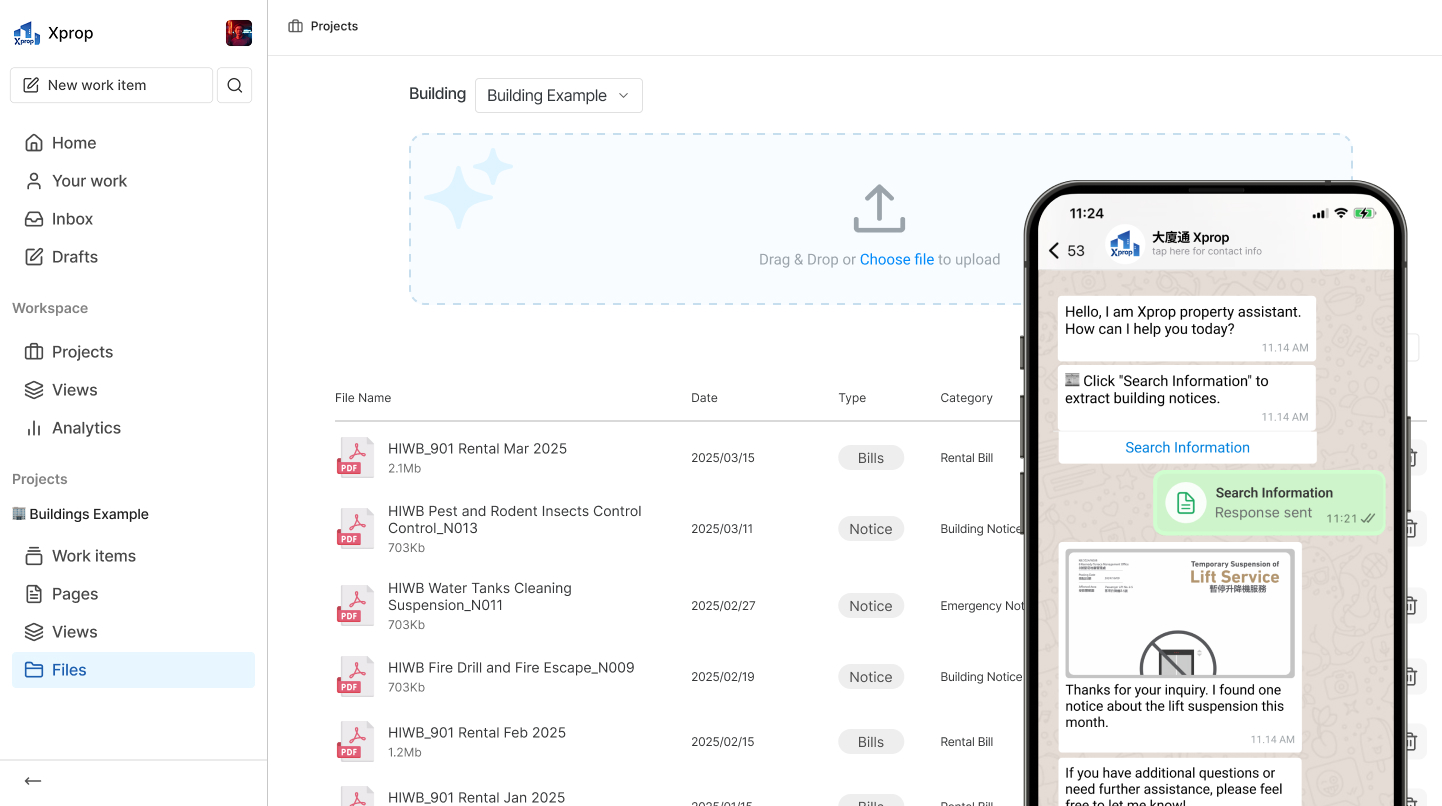Open HIWB Water Tanks Cleaning Suspension_N011
The image size is (1442, 806).
[x=480, y=596]
